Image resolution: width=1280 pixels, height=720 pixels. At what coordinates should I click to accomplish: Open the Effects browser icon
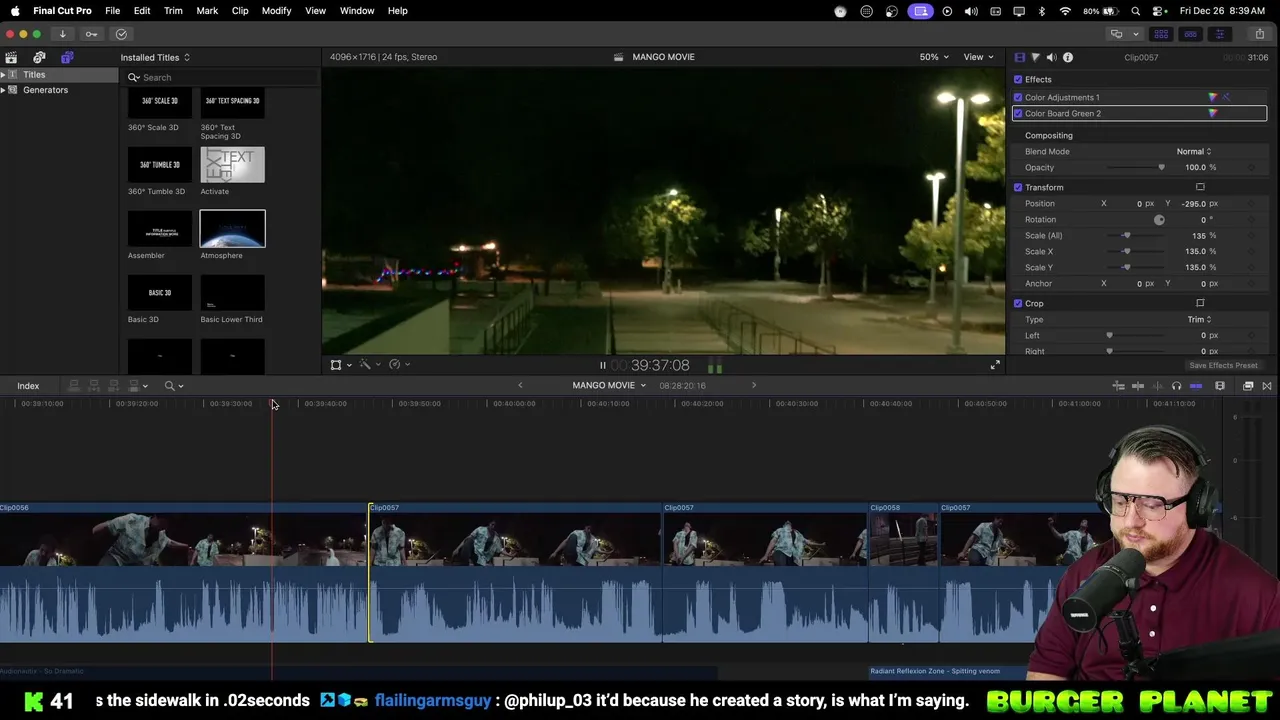click(x=1248, y=386)
